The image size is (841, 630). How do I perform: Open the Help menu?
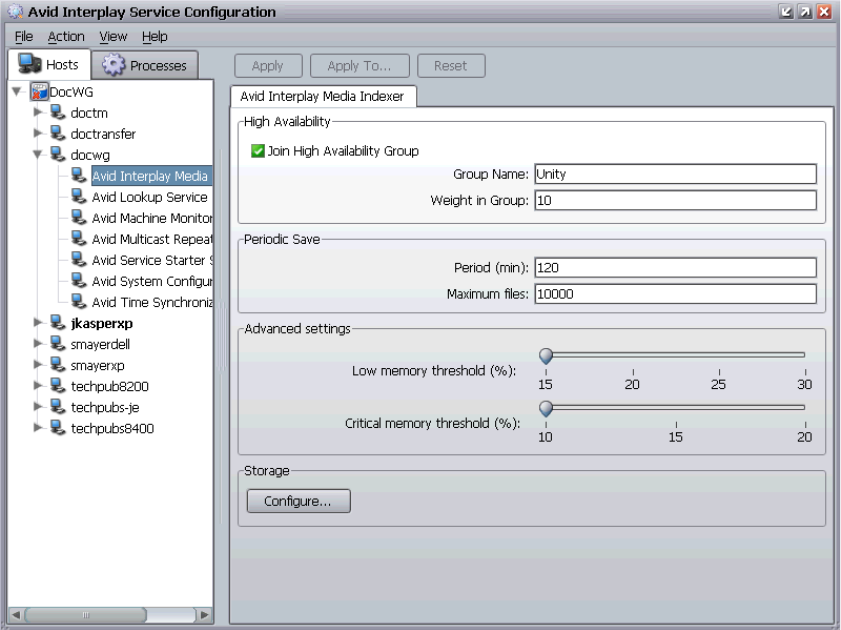[x=154, y=36]
